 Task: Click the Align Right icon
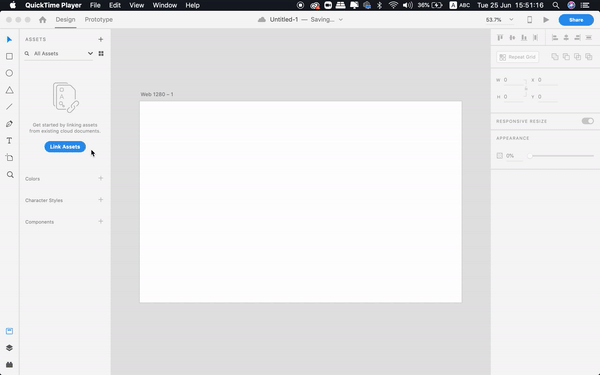coord(577,38)
